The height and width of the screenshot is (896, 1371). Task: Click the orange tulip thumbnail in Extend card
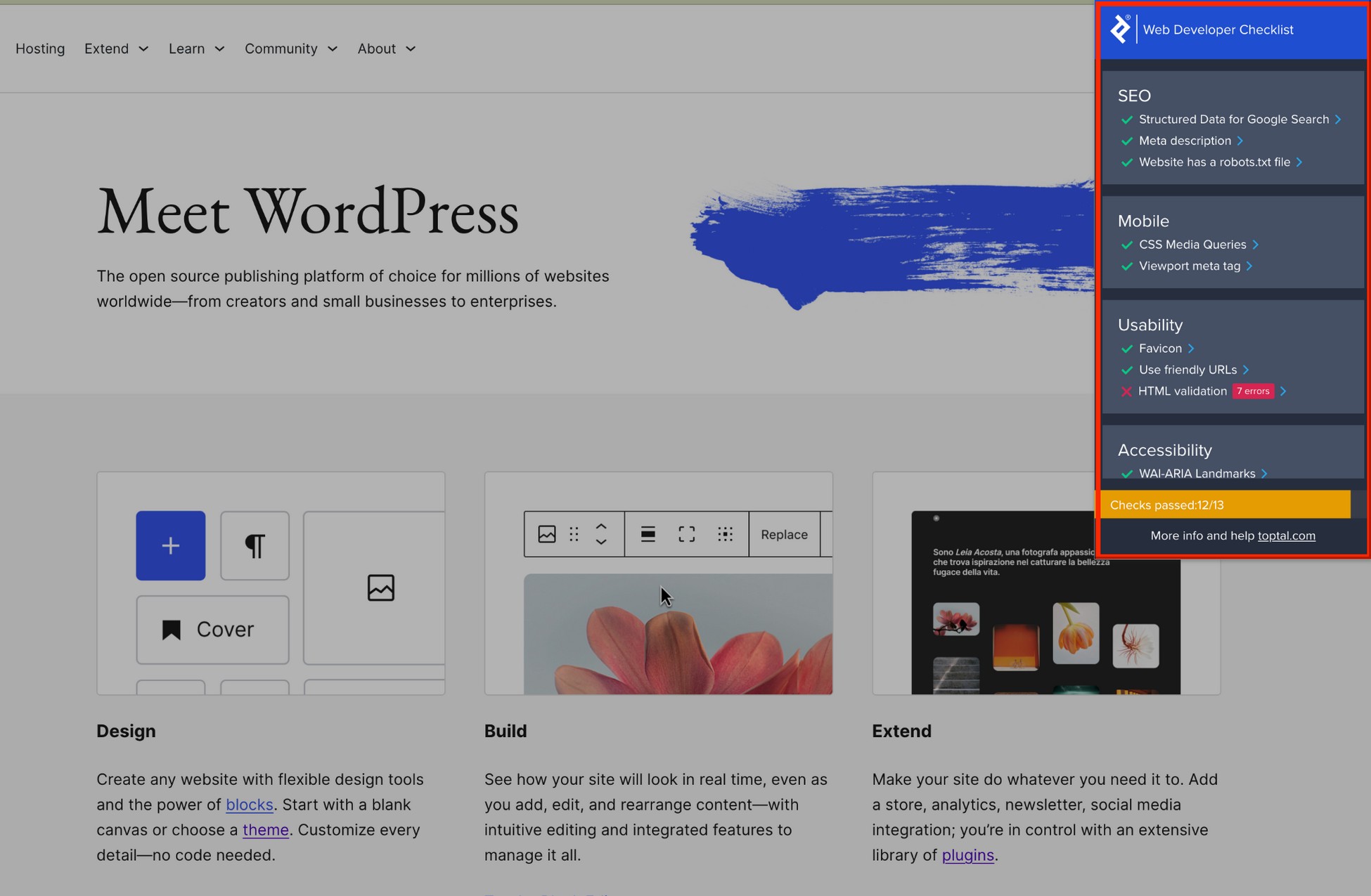coord(1076,633)
